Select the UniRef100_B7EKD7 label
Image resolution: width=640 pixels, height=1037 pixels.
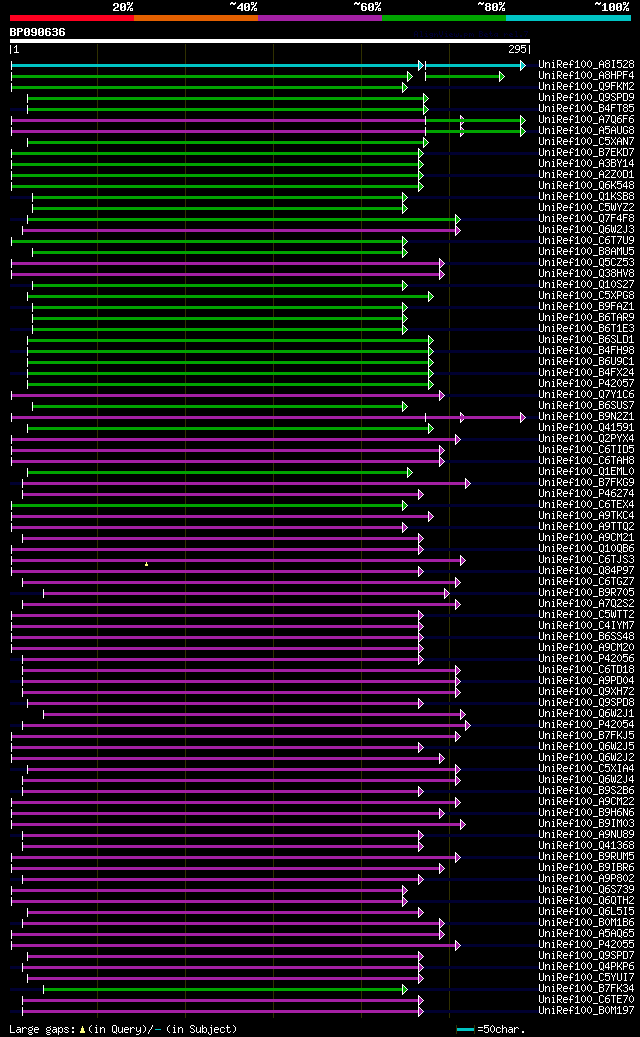pos(586,153)
